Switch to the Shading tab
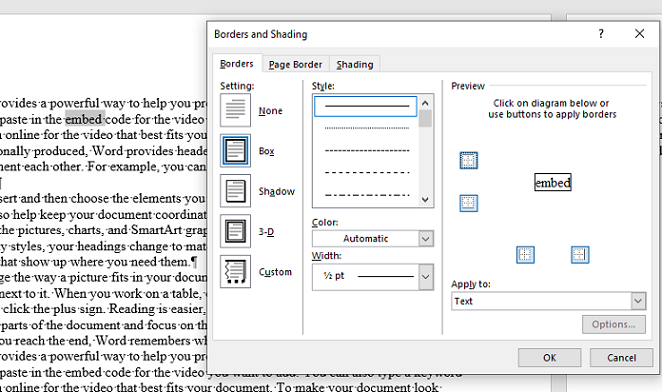This screenshot has height=392, width=662. pos(355,65)
